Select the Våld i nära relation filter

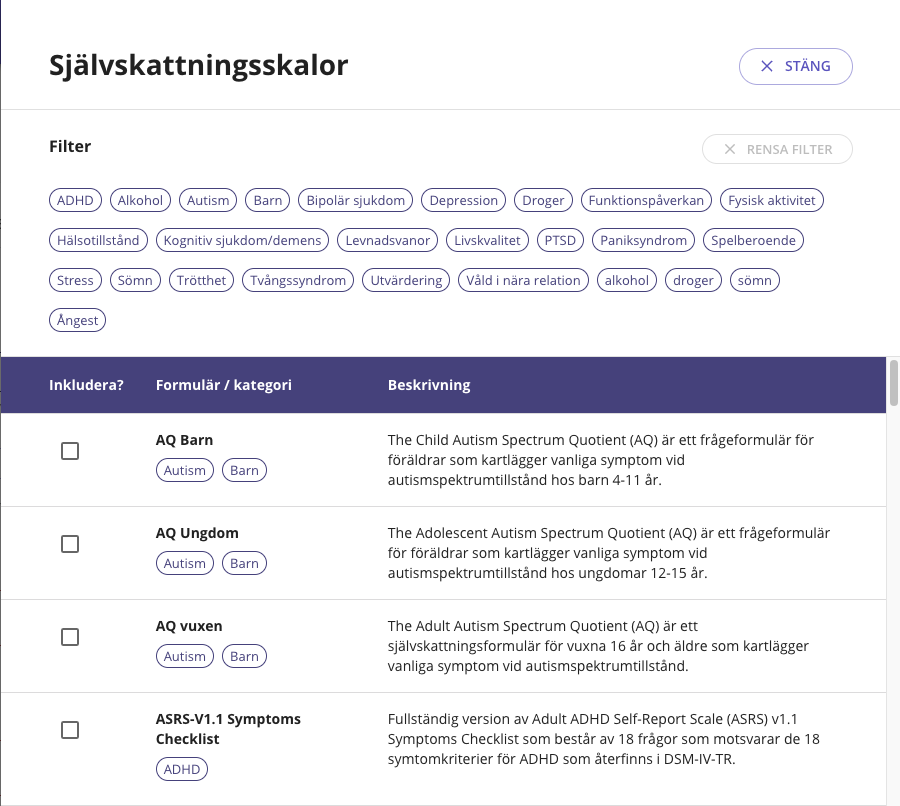coord(523,280)
